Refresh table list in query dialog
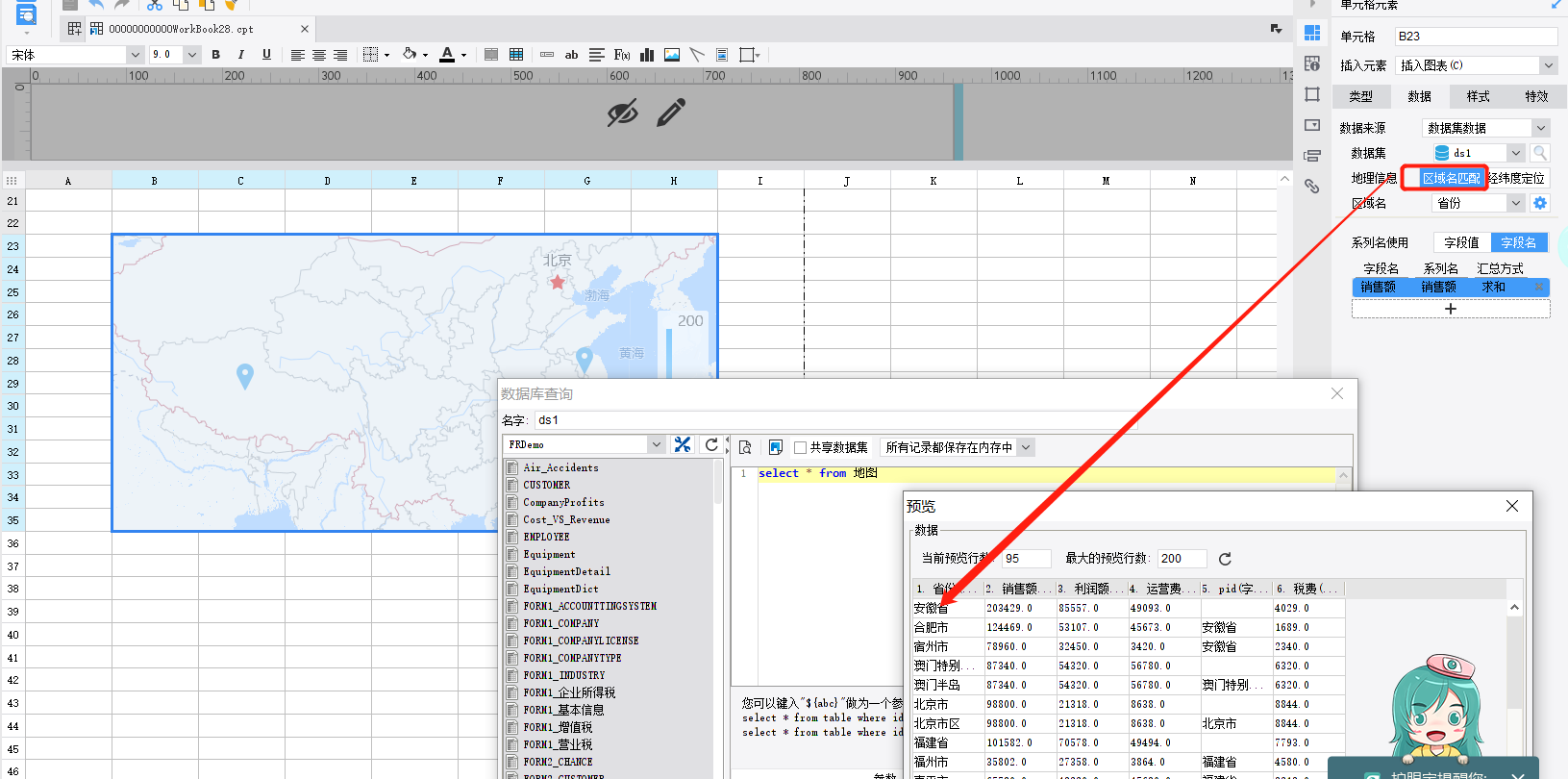The image size is (1568, 779). click(711, 444)
